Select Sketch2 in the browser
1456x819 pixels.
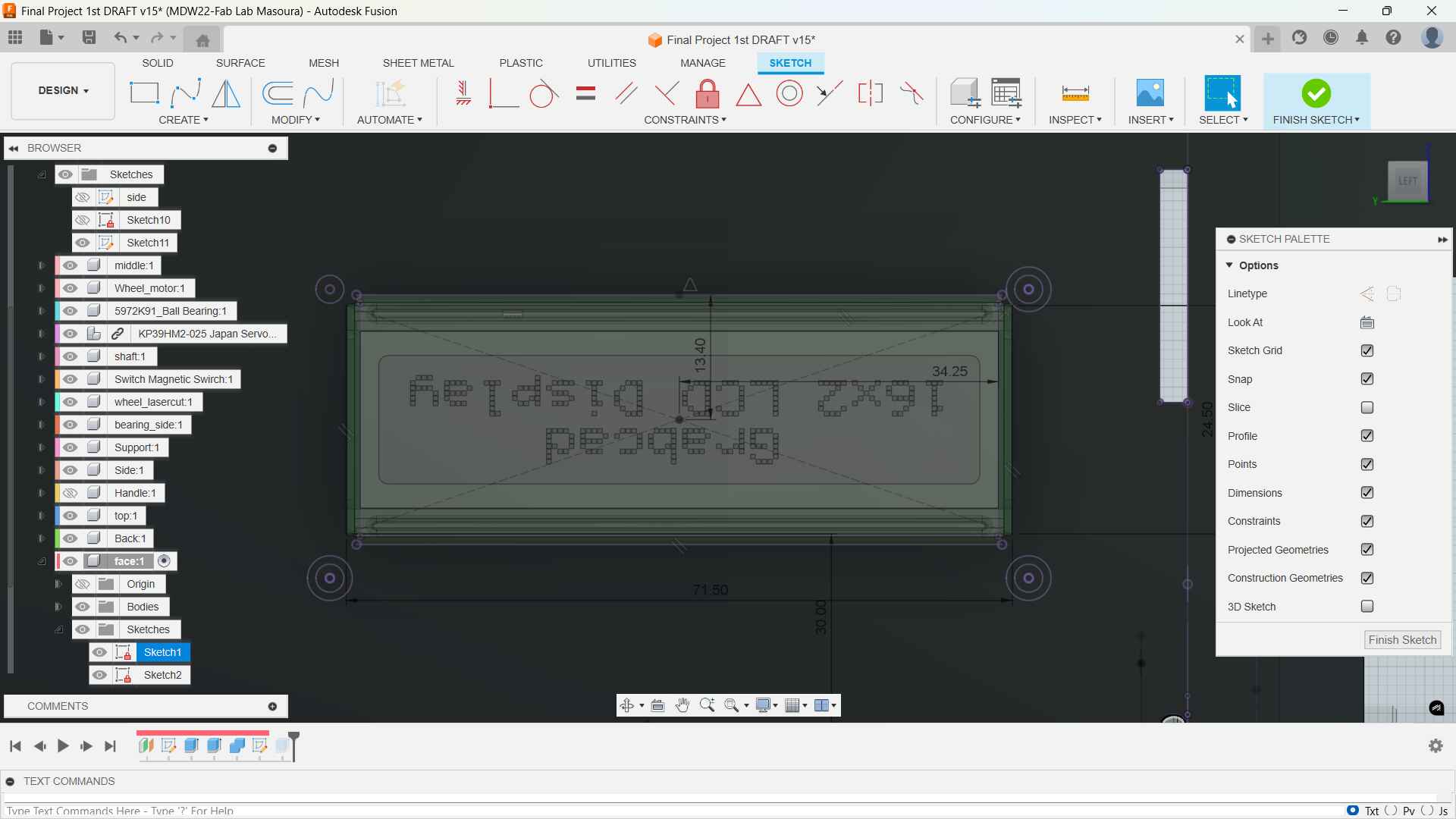(x=162, y=675)
